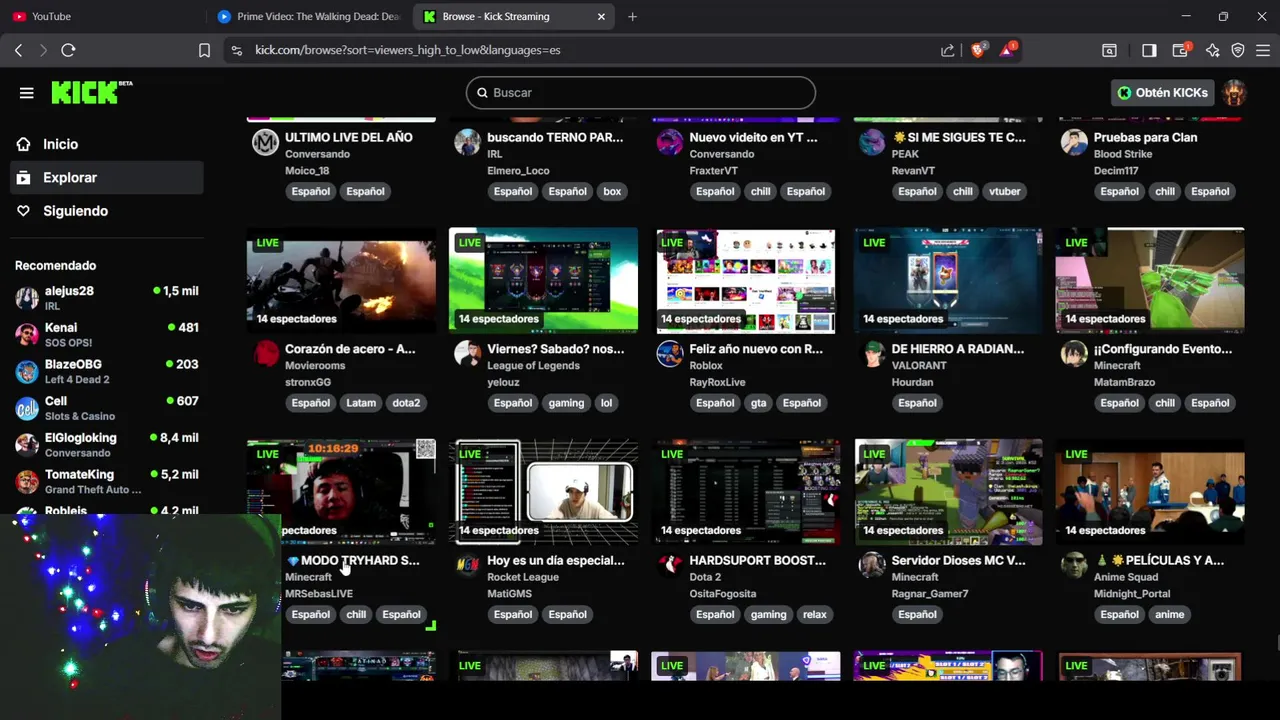Go back with browser back arrow
Screen dimensions: 1280x720
(18, 50)
